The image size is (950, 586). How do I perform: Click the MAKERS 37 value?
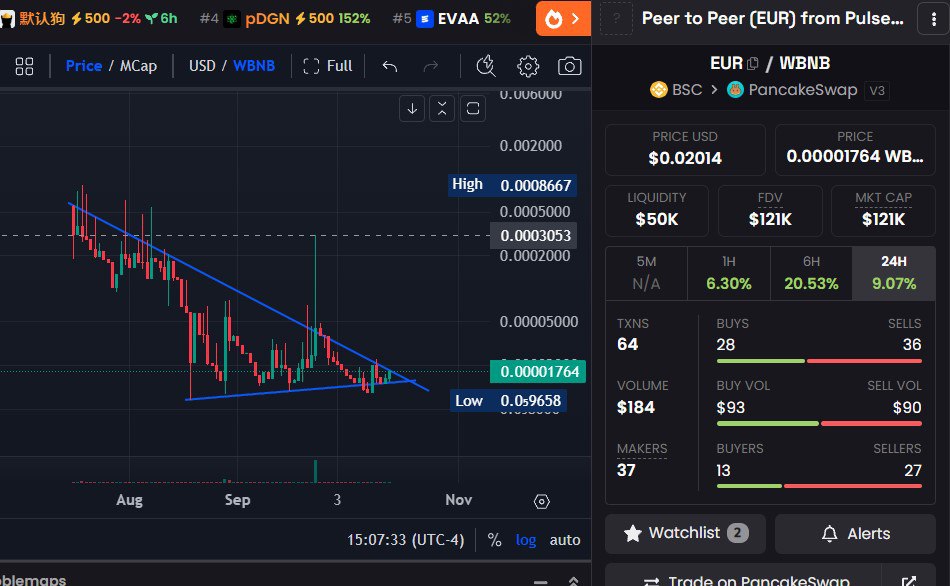click(x=626, y=470)
